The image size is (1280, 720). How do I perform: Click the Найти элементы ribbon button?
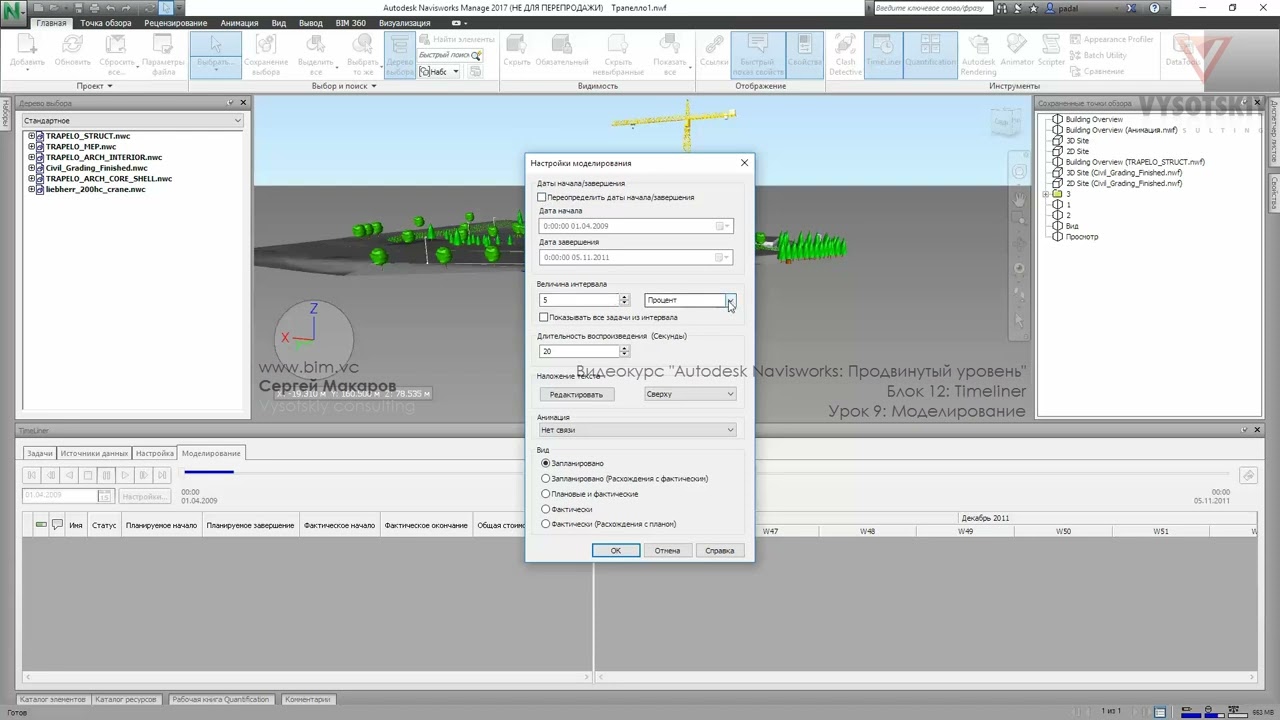(457, 39)
